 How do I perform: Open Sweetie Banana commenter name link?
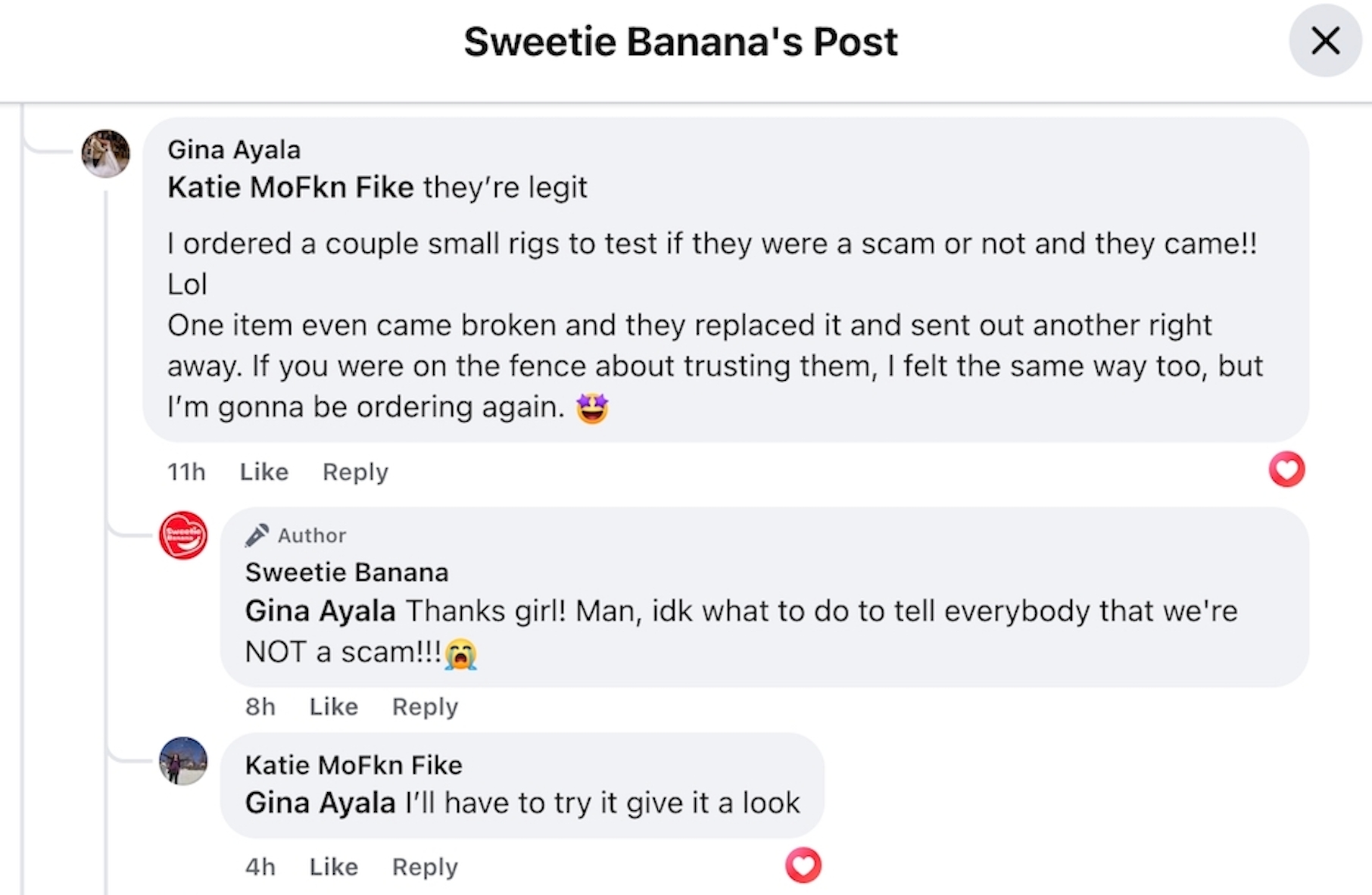click(347, 572)
